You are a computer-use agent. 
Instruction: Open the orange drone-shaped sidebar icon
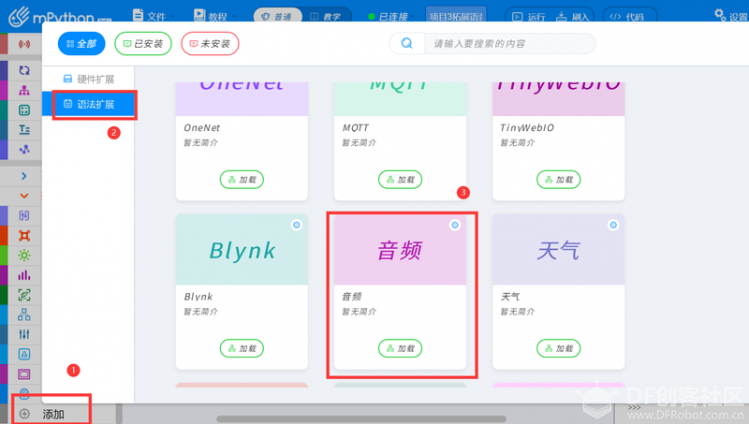coord(24,235)
